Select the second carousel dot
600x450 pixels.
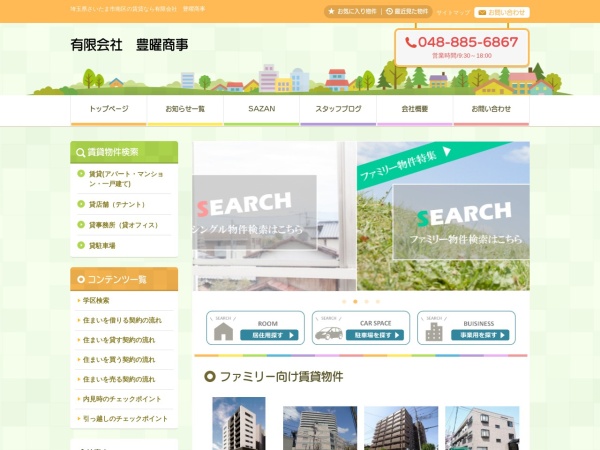click(x=355, y=302)
